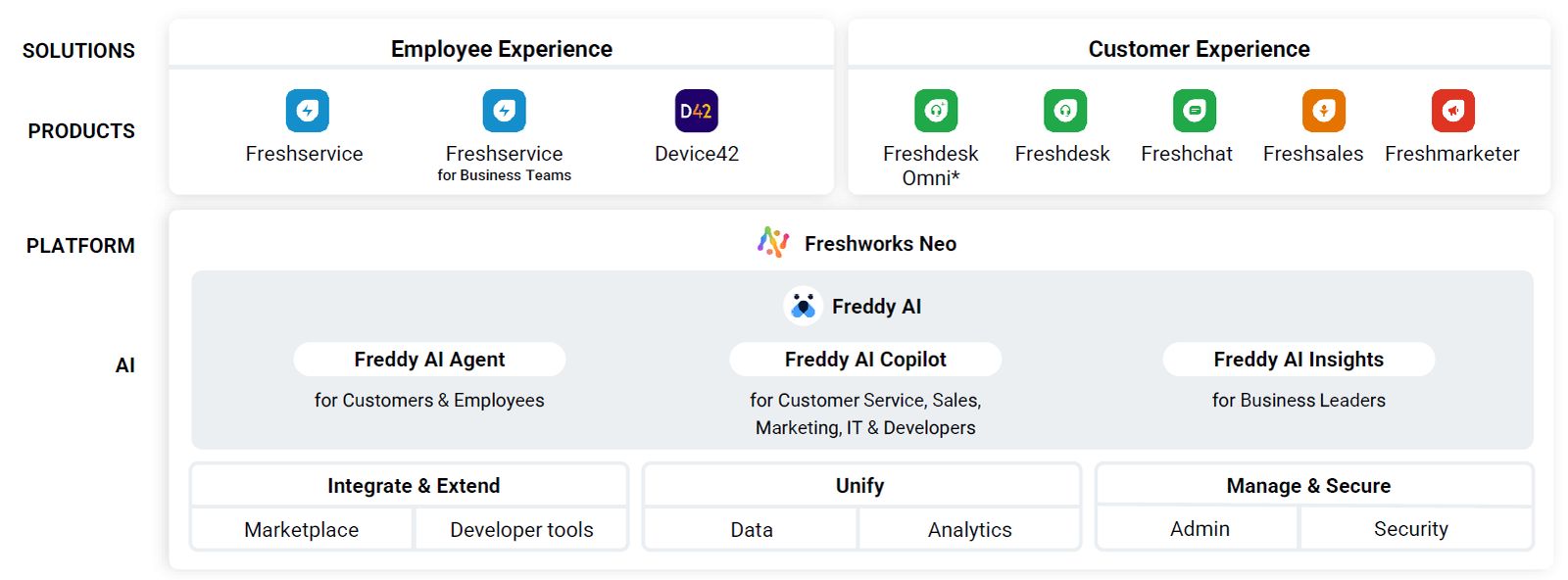Select the red Freshmarketer icon
The height and width of the screenshot is (580, 1568).
[1453, 111]
